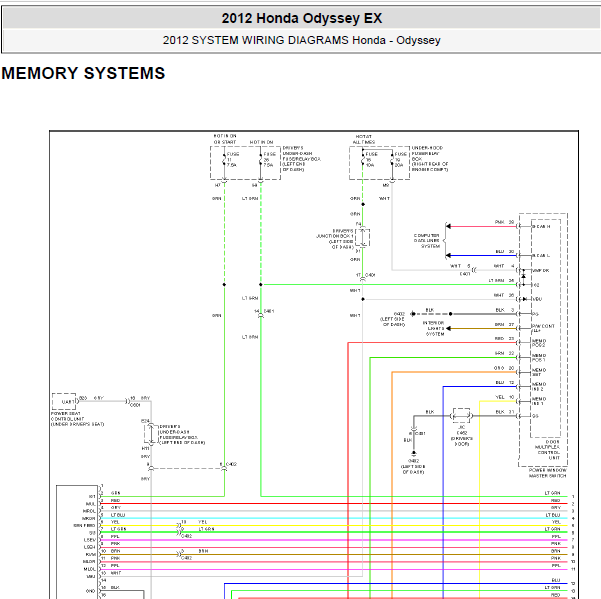Image resolution: width=601 pixels, height=599 pixels.
Task: Click the "COMPUTER DATA LINES SYSTEM" label
Action: tap(427, 241)
